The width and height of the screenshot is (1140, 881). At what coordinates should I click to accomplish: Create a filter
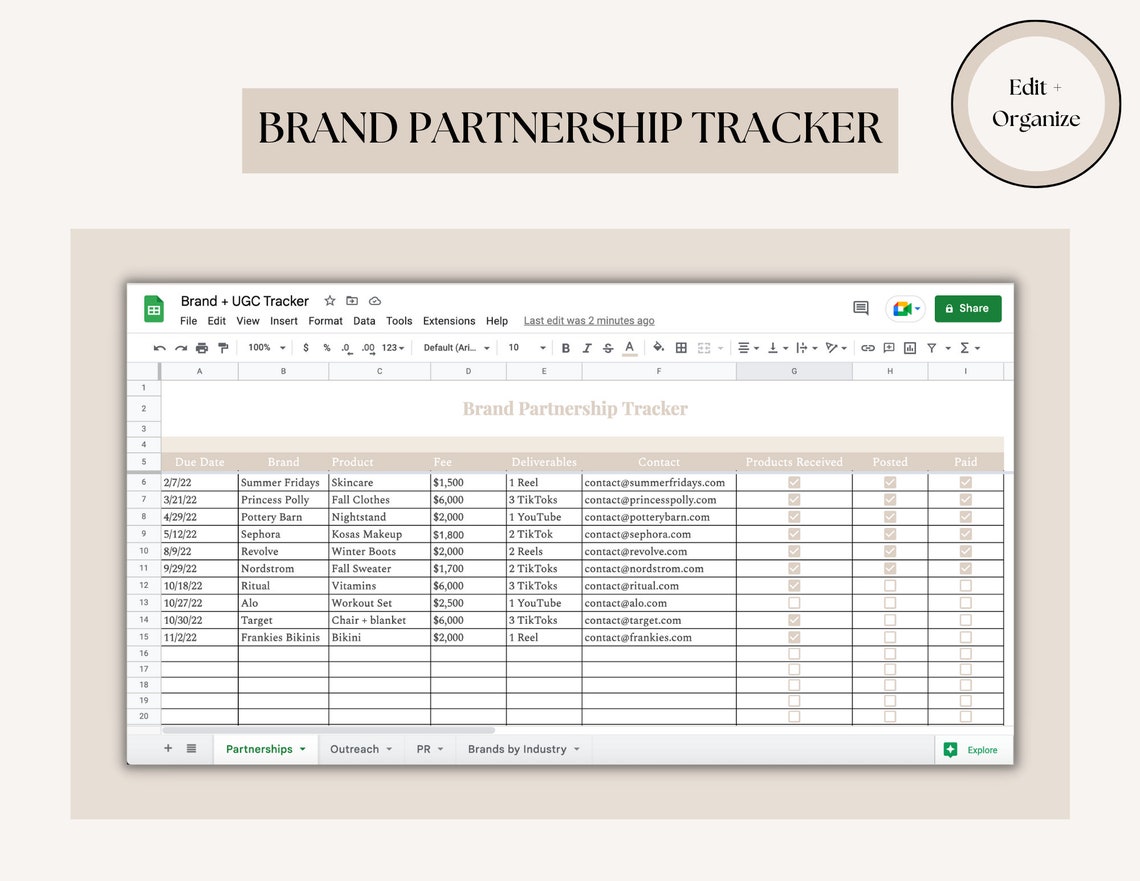[x=932, y=347]
